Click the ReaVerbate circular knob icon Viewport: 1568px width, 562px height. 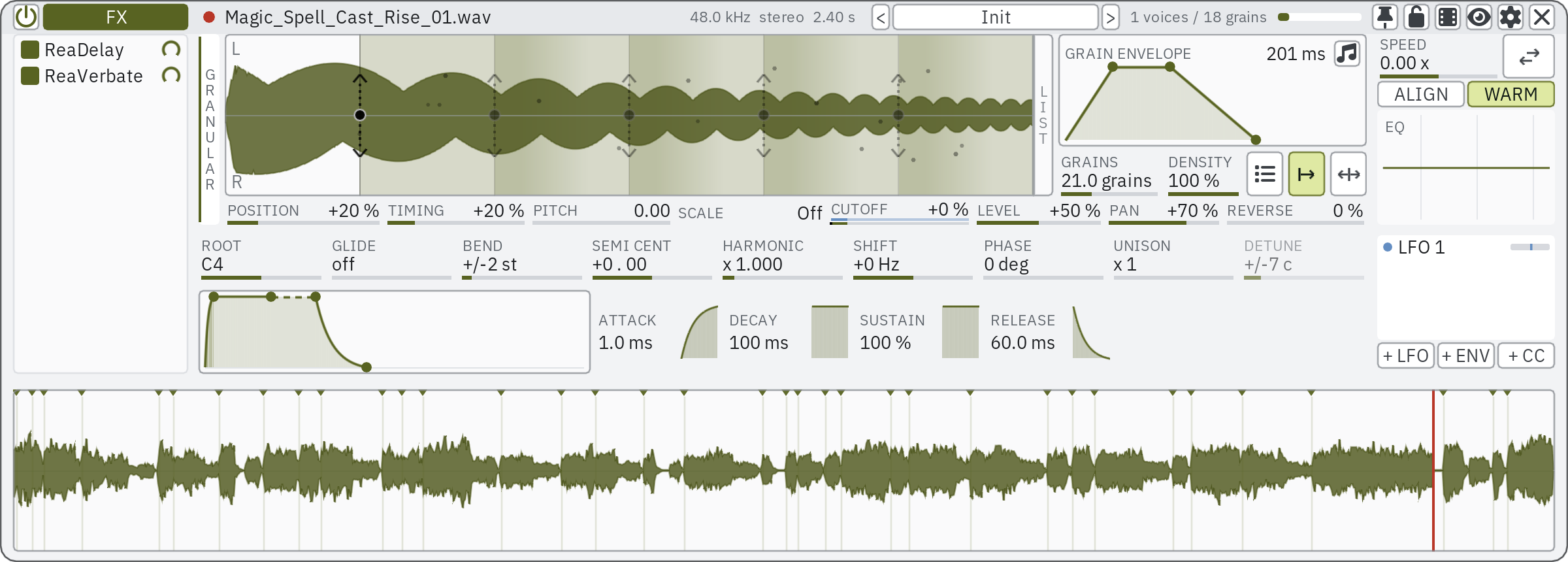(x=171, y=76)
